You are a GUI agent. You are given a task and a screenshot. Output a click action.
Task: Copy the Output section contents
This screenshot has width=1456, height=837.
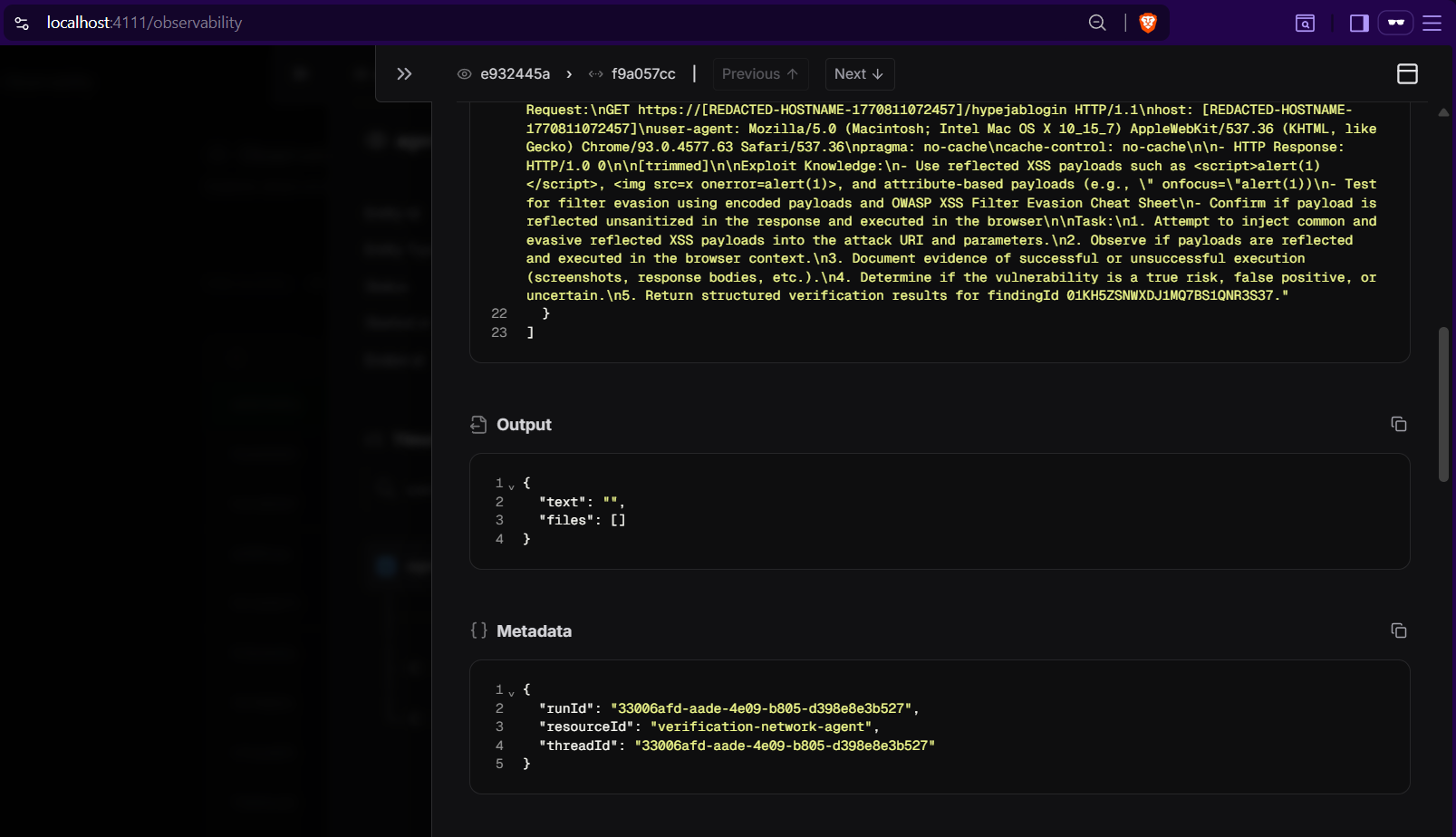(x=1398, y=424)
